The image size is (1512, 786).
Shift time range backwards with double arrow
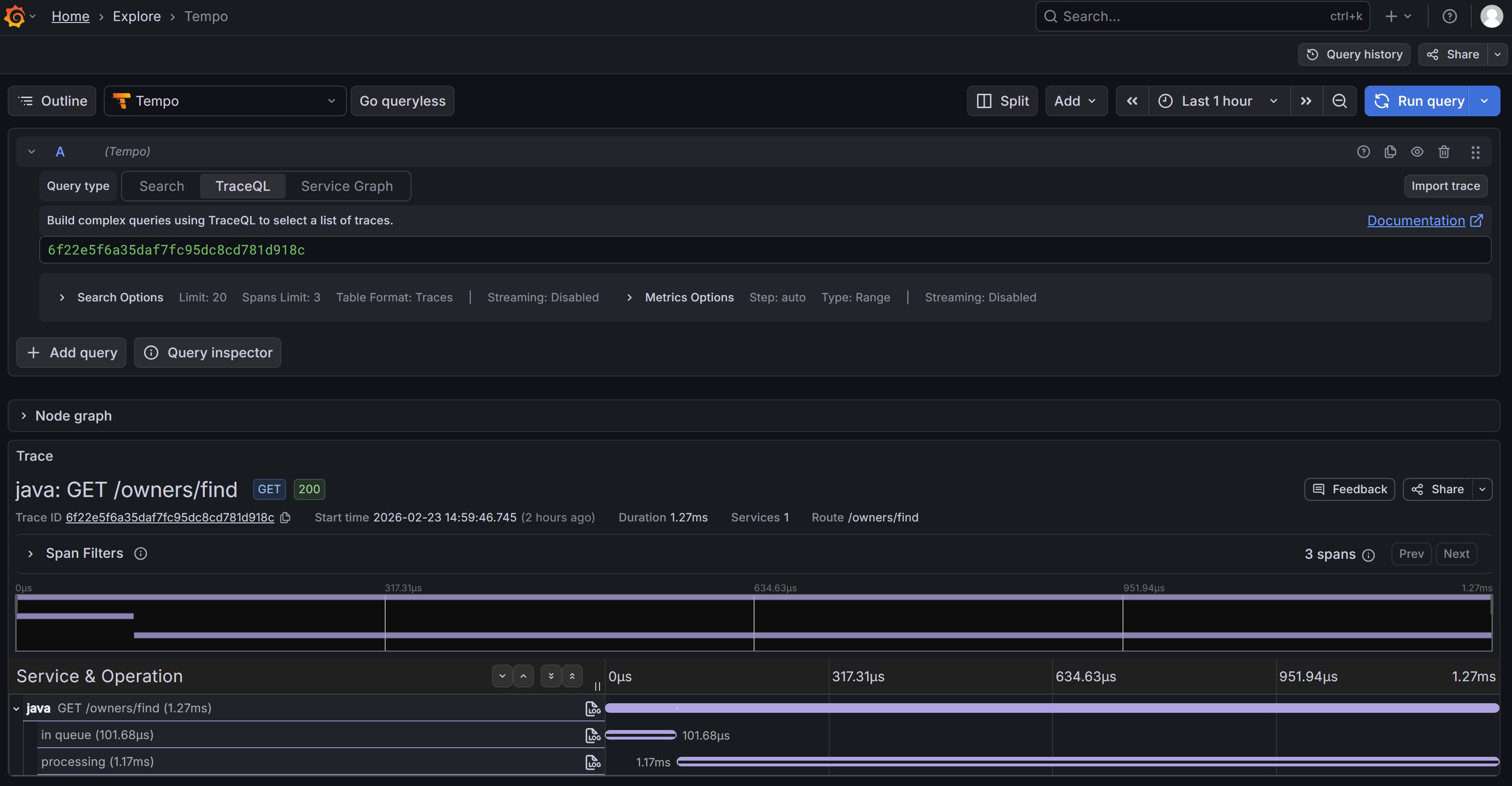click(x=1132, y=101)
